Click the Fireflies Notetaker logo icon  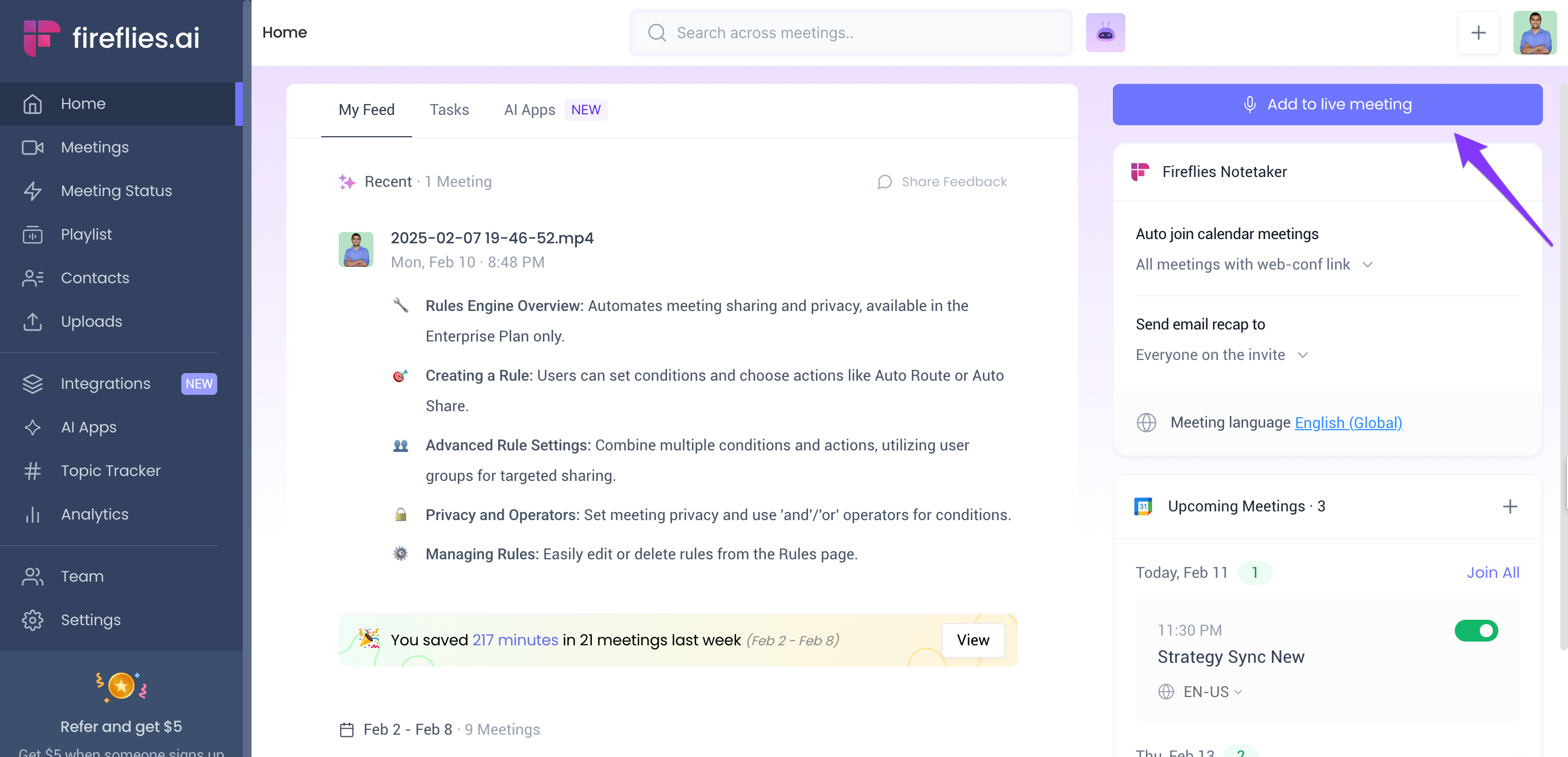(x=1140, y=172)
